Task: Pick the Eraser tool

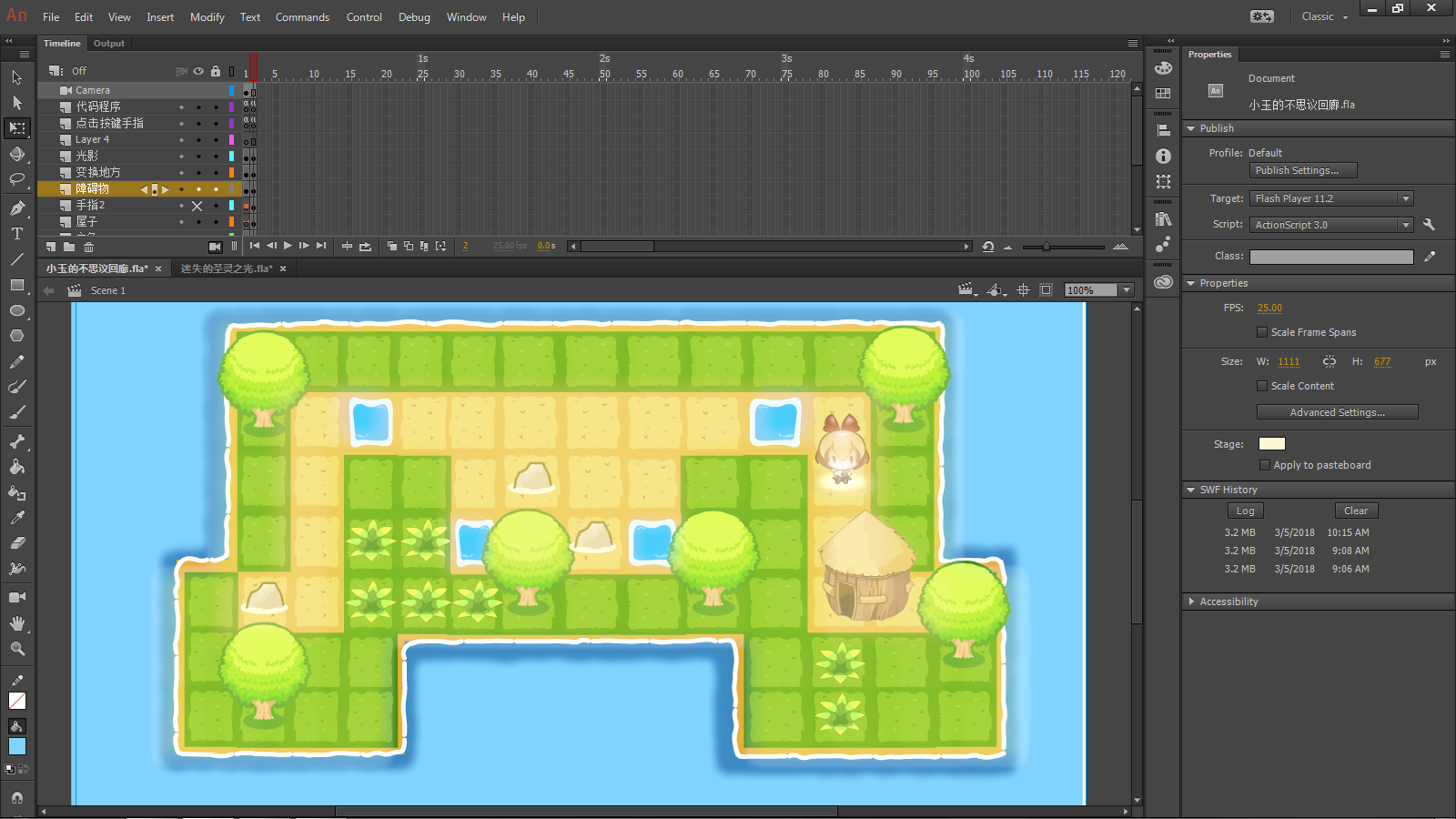Action: point(16,542)
